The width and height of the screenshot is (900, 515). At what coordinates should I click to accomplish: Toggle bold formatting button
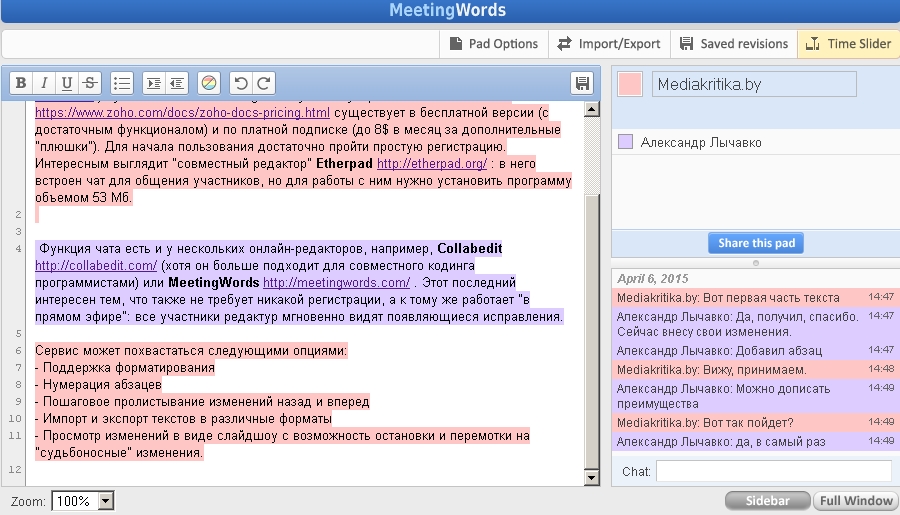point(21,83)
